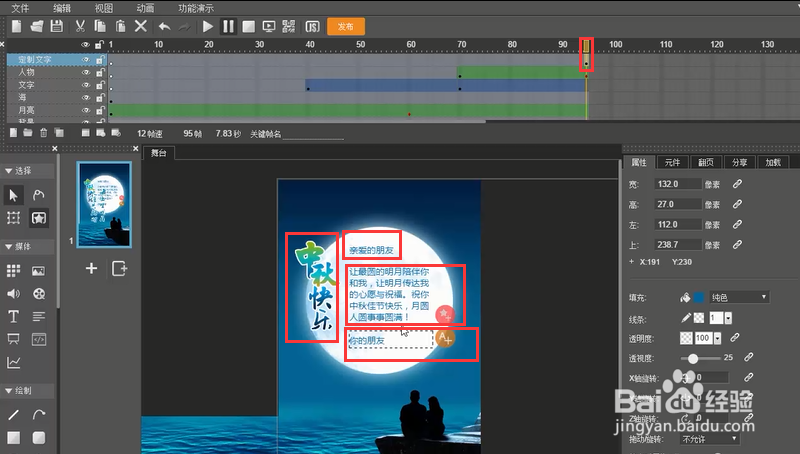
Task: Open the JS script editor icon
Action: (312, 27)
